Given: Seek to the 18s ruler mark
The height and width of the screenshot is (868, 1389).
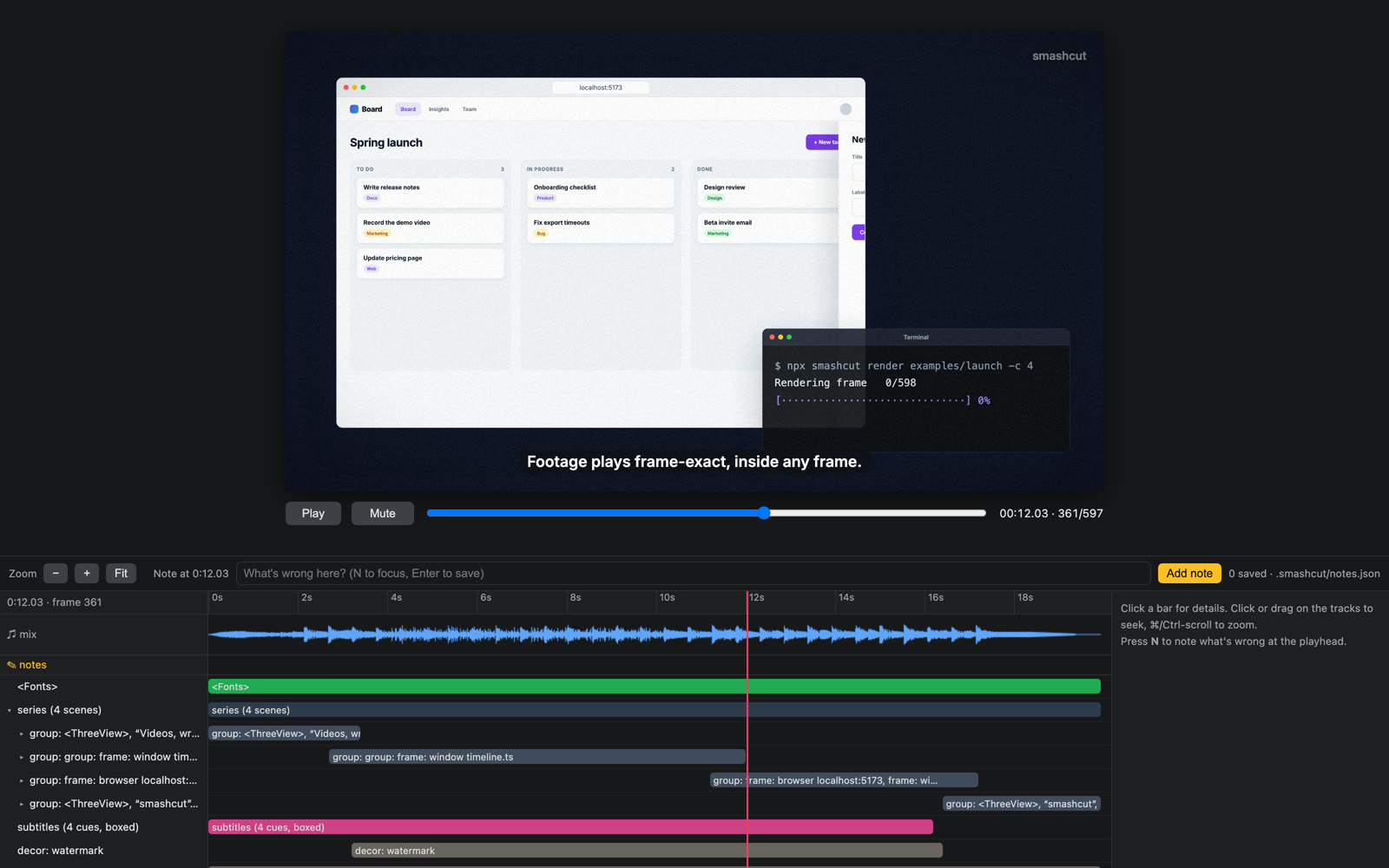Looking at the screenshot, I should click(x=1024, y=597).
